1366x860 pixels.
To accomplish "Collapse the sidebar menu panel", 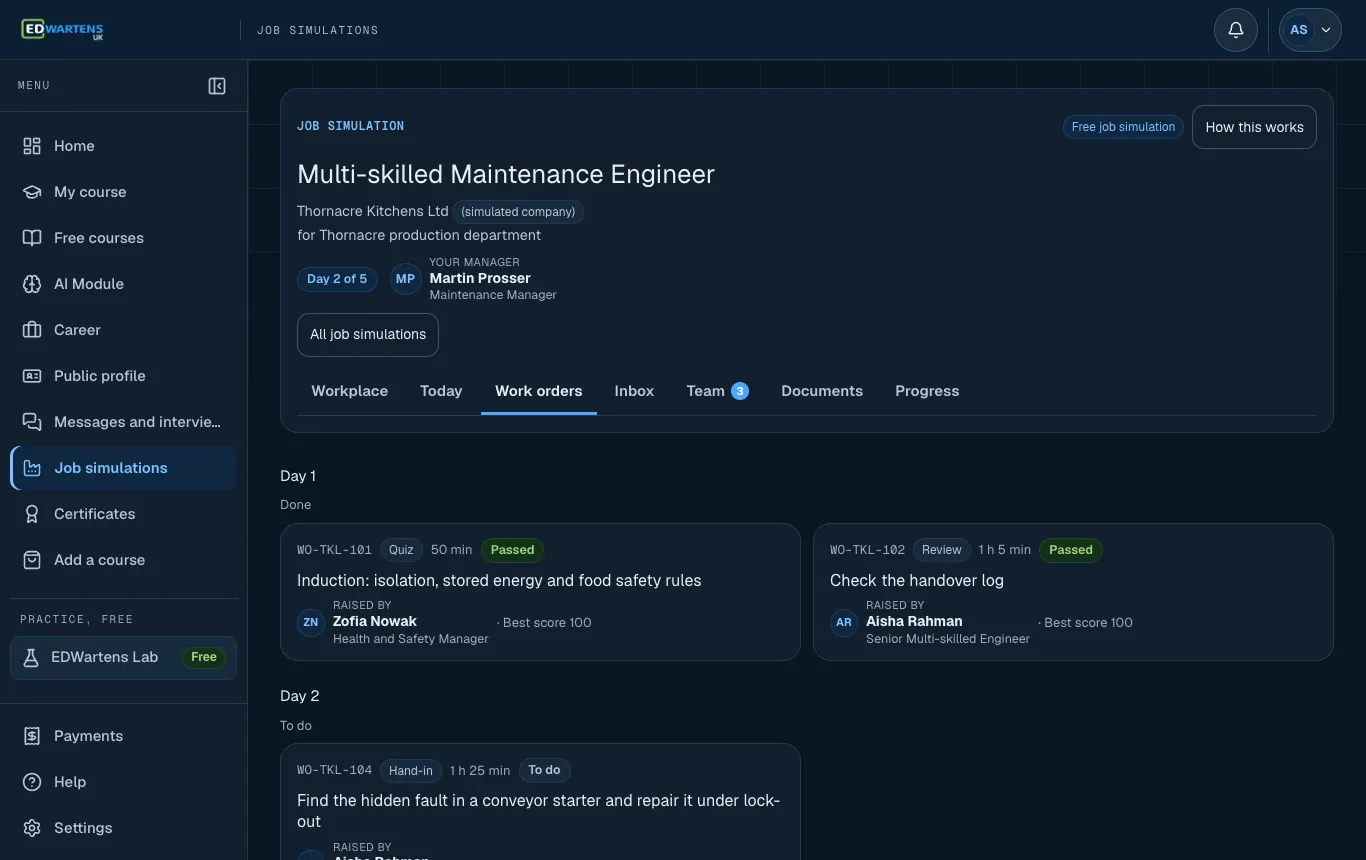I will 217,86.
